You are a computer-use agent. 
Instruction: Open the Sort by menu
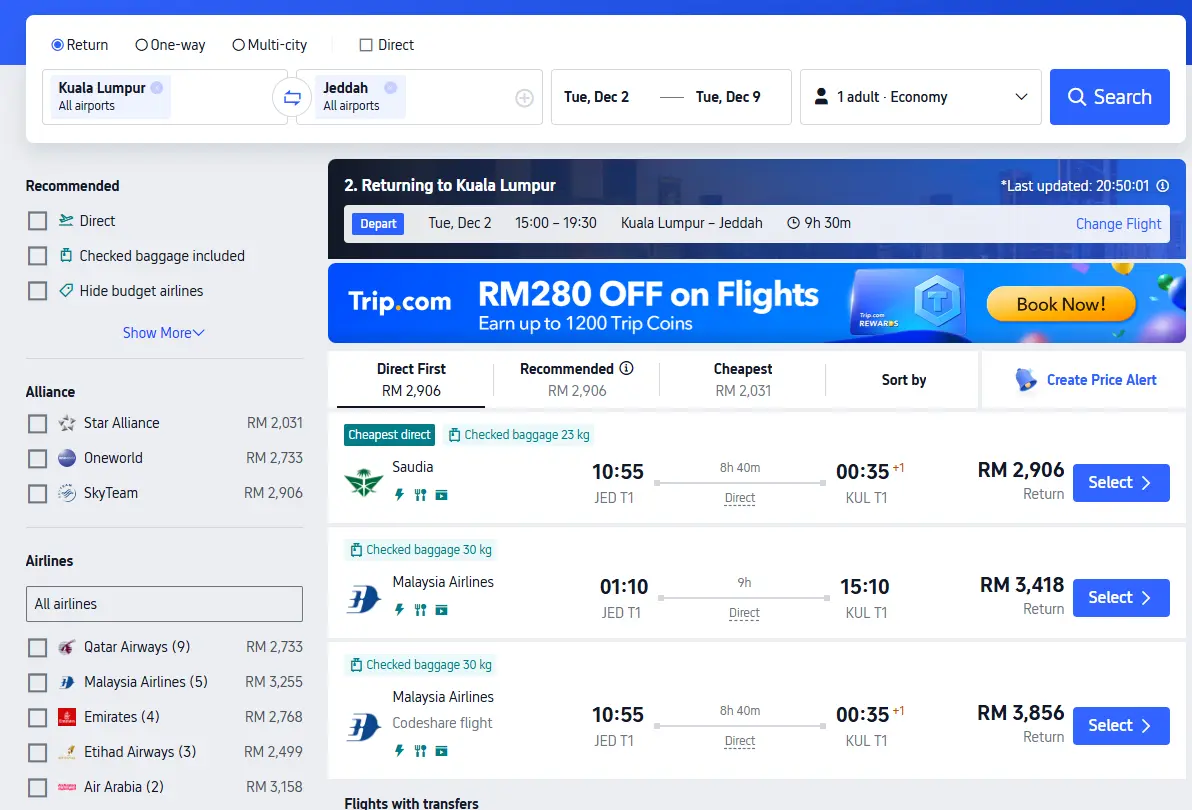click(903, 380)
